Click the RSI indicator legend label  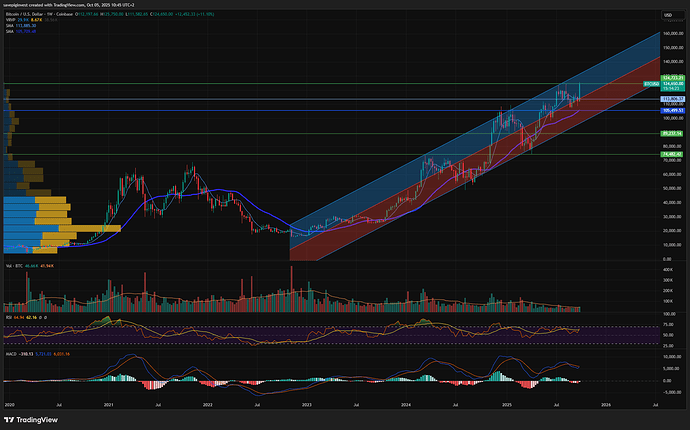click(x=8, y=319)
